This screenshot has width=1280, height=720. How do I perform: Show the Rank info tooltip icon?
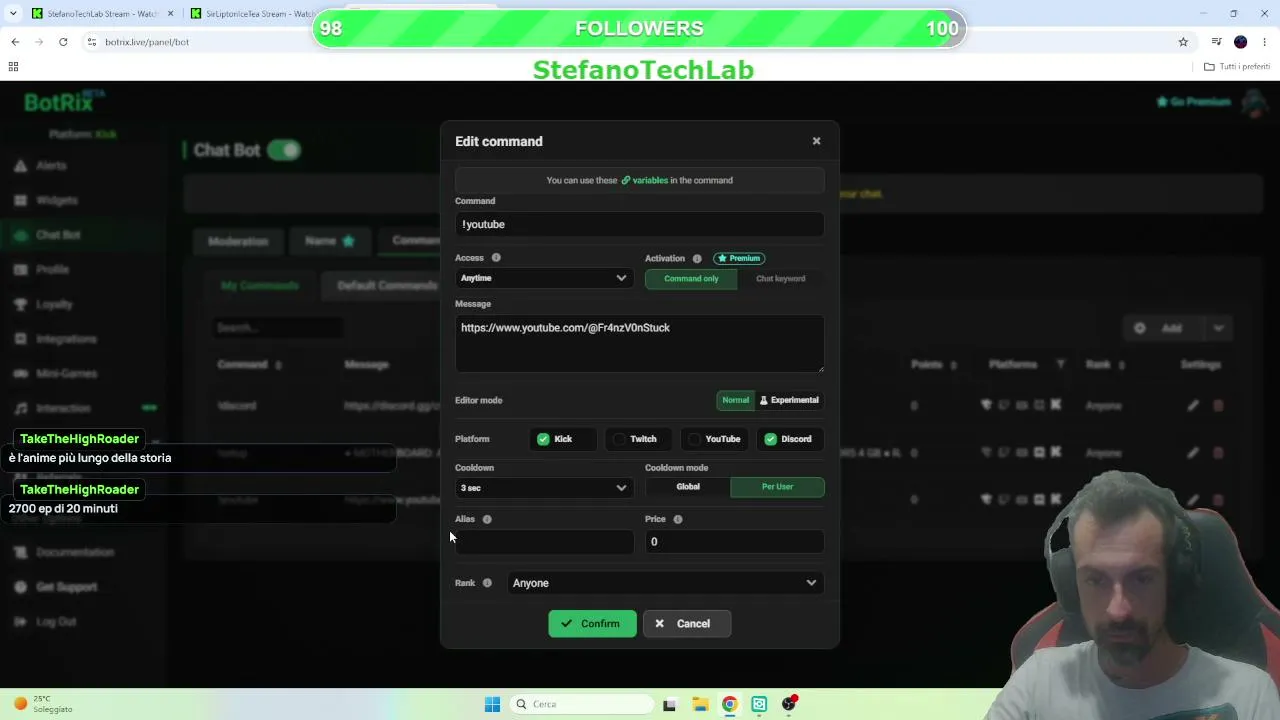pyautogui.click(x=487, y=583)
